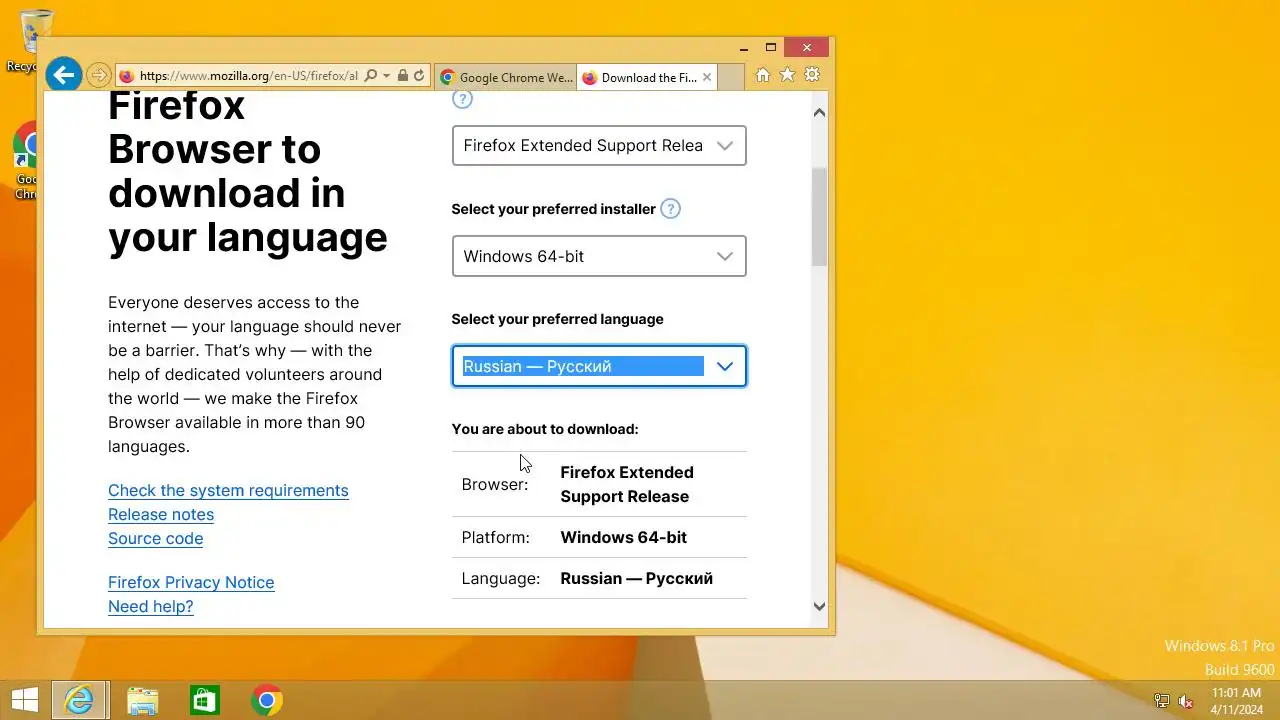Open Favorites with the star icon
The image size is (1280, 720).
coord(787,75)
